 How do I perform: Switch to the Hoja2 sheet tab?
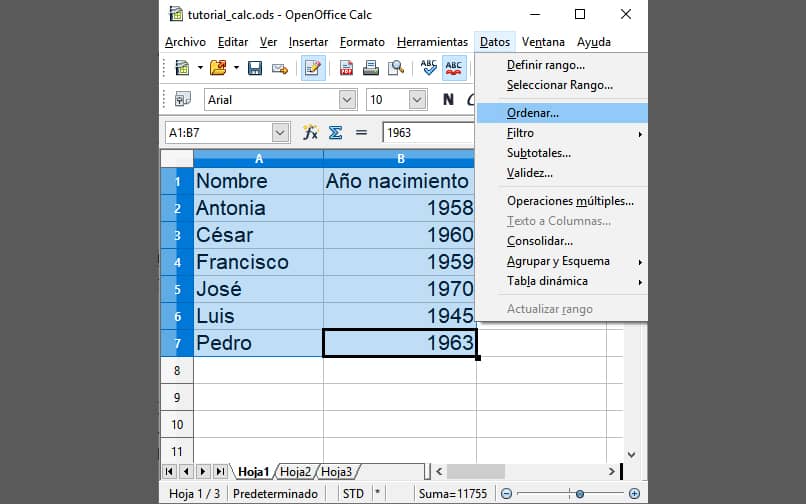click(296, 472)
